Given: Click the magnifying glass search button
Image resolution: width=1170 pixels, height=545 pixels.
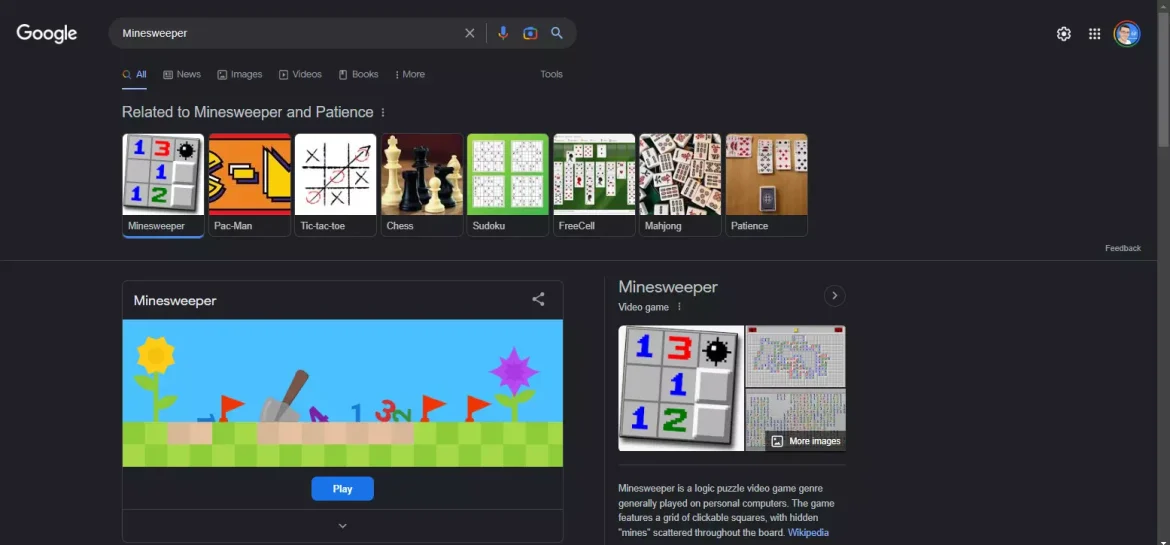Looking at the screenshot, I should 557,33.
